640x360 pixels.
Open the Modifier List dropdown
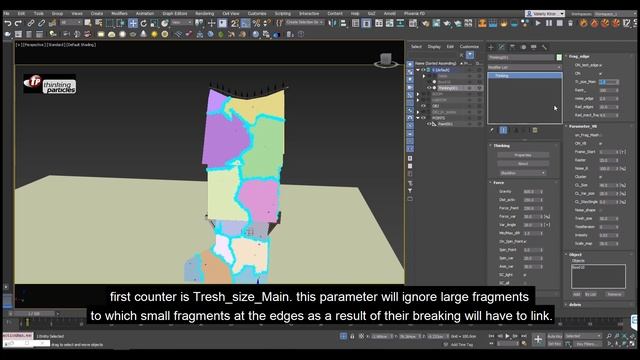[x=524, y=67]
